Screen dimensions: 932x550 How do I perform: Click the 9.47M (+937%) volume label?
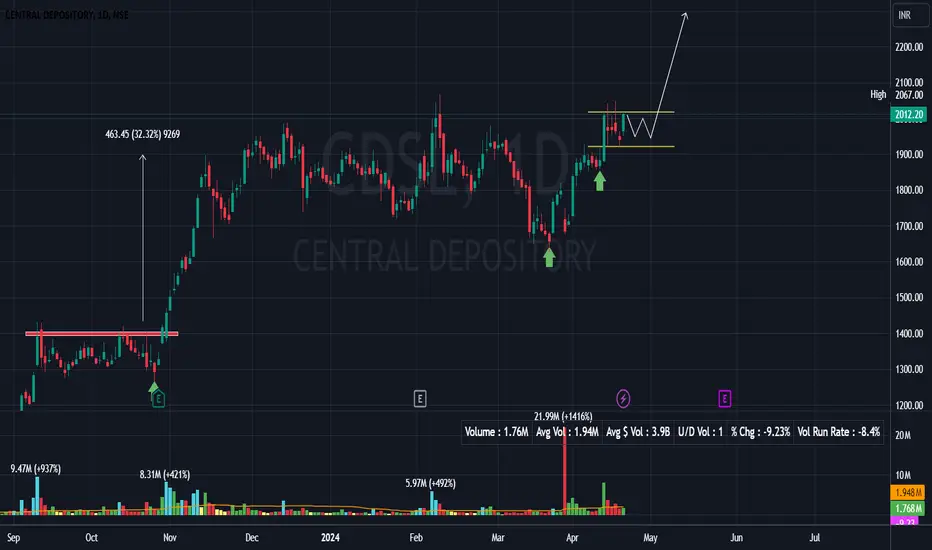pos(36,469)
